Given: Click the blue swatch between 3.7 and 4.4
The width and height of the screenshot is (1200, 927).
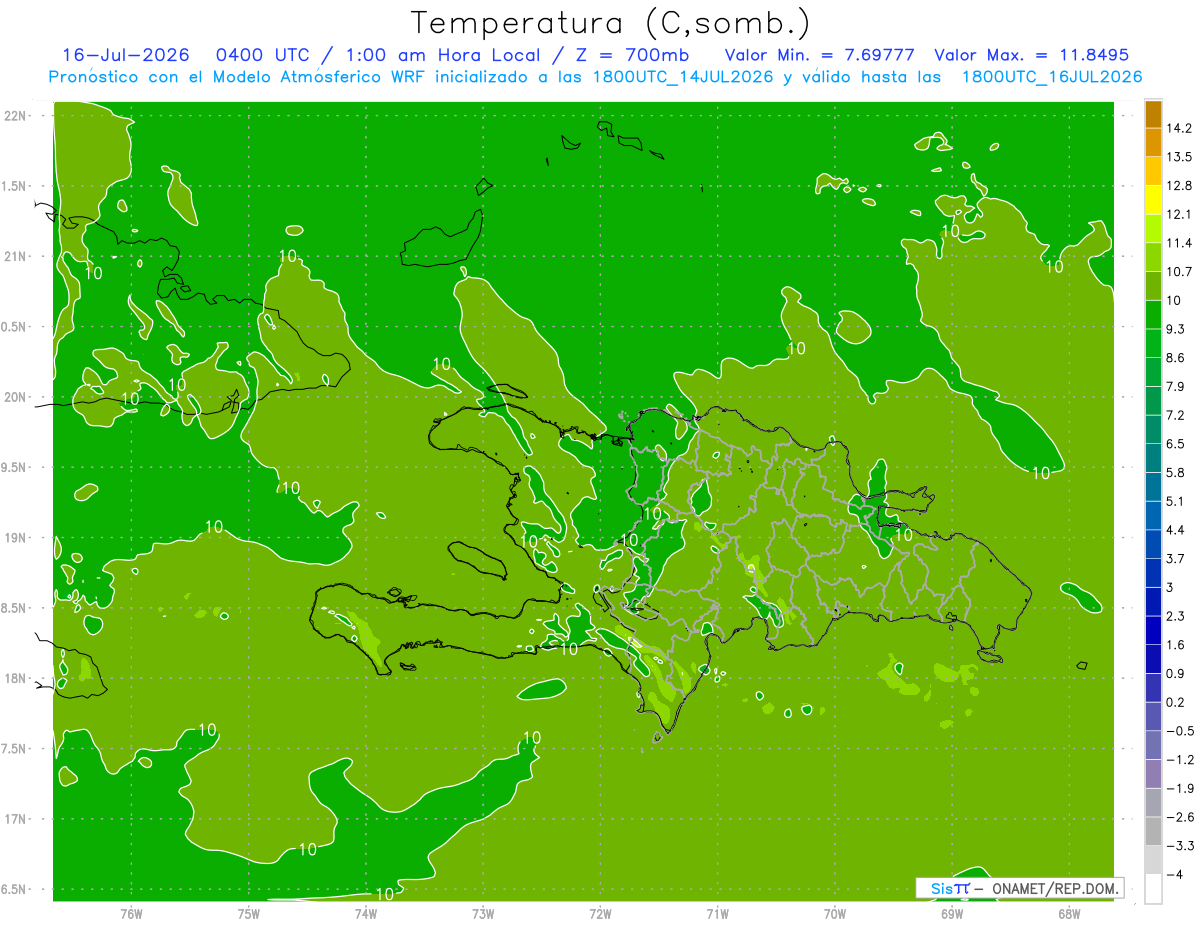Looking at the screenshot, I should (1153, 544).
